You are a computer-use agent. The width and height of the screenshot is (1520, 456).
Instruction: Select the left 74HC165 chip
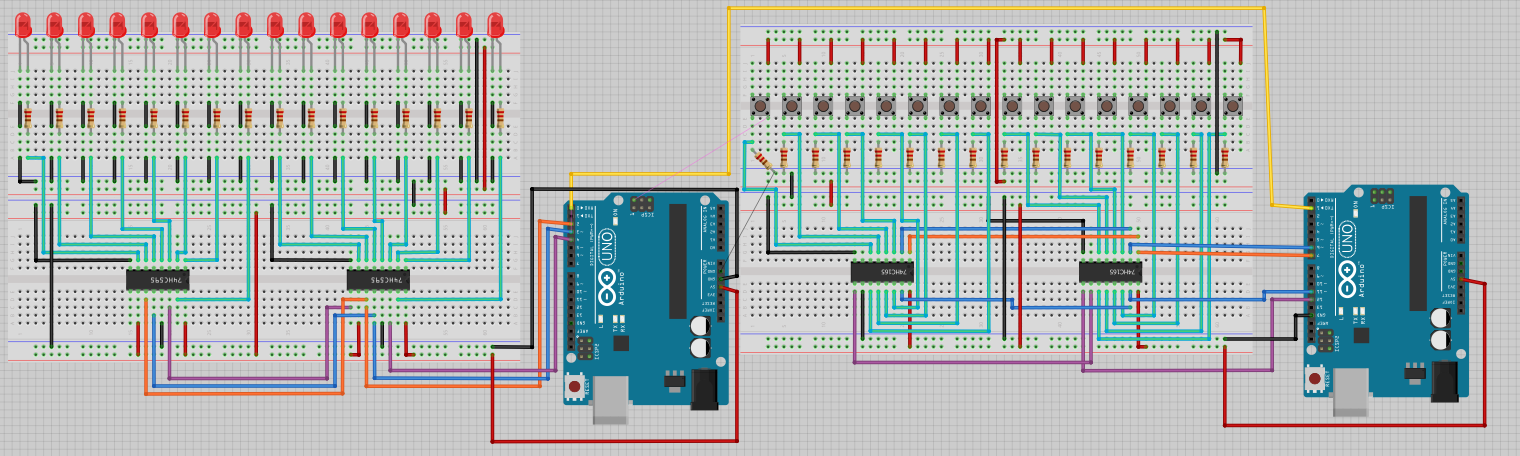point(882,271)
